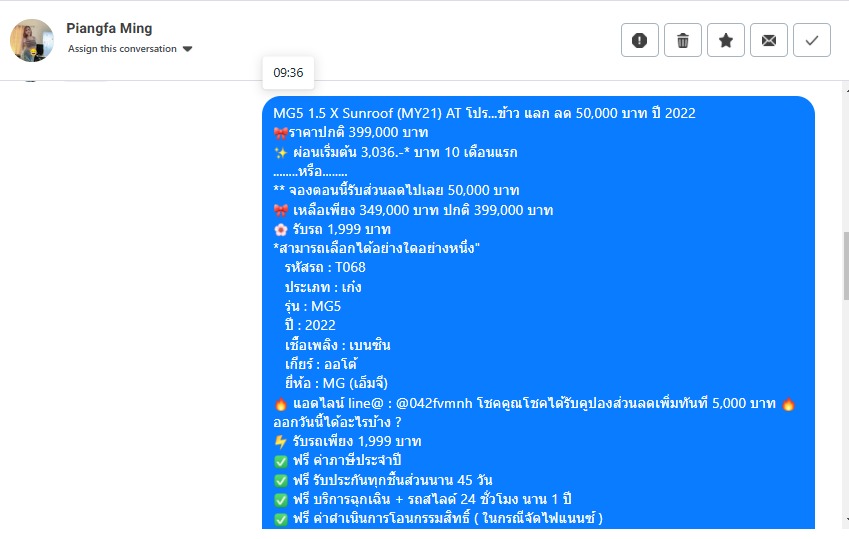Click the fuel type เบนซิน line
This screenshot has height=539, width=849.
tap(337, 345)
